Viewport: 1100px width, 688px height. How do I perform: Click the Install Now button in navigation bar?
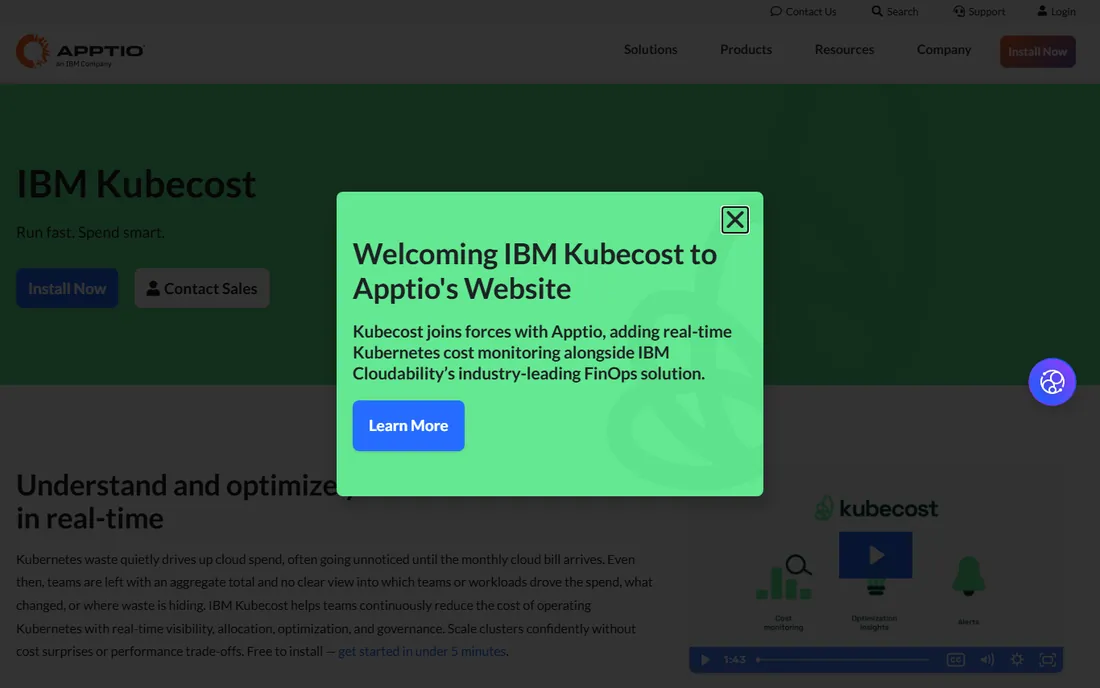(1038, 52)
